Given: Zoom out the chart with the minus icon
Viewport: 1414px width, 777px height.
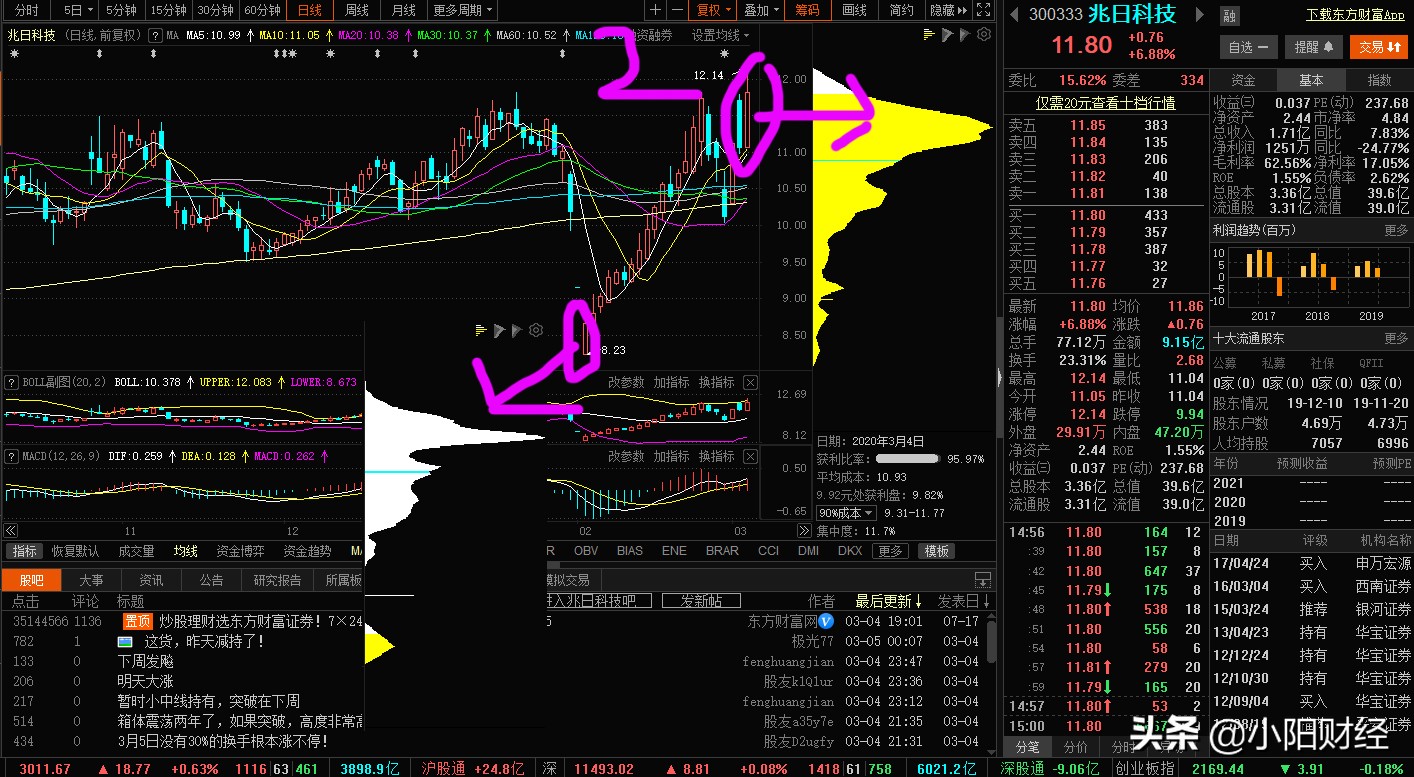Looking at the screenshot, I should (677, 10).
